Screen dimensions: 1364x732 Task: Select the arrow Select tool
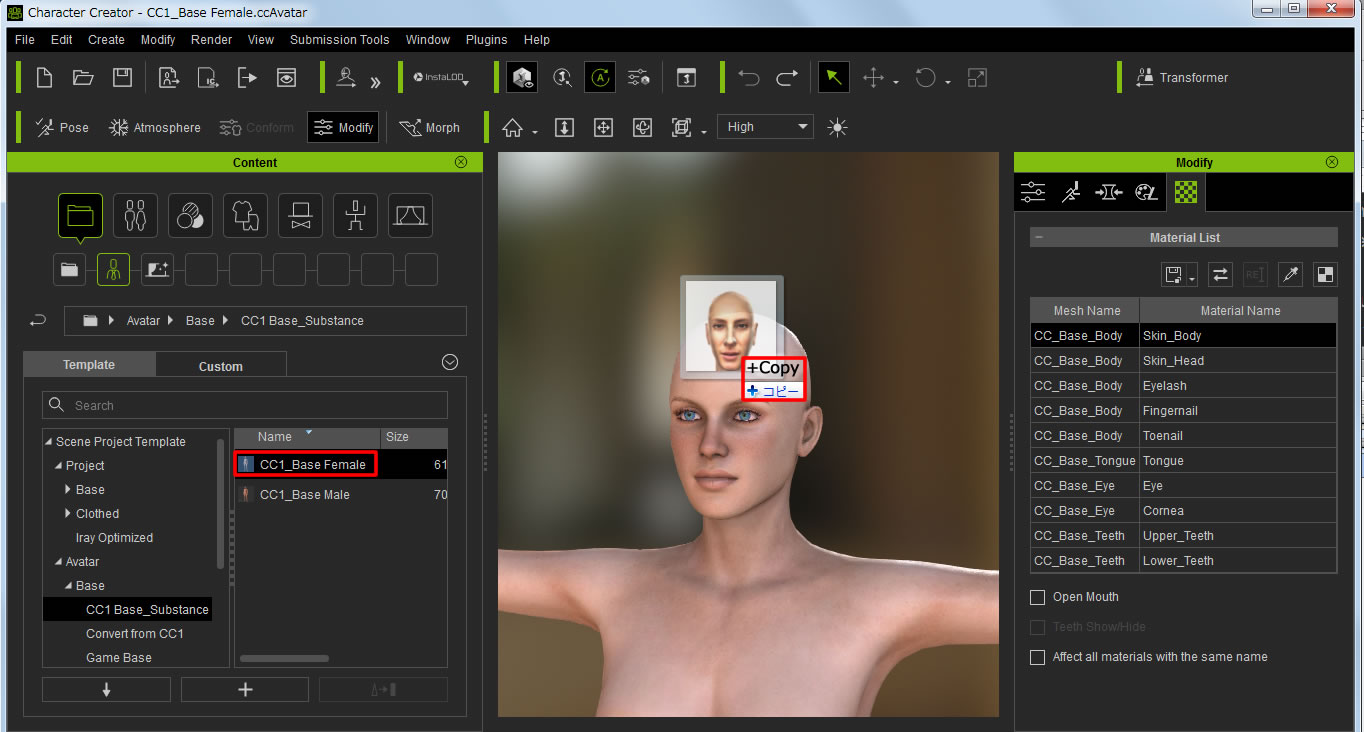click(833, 78)
